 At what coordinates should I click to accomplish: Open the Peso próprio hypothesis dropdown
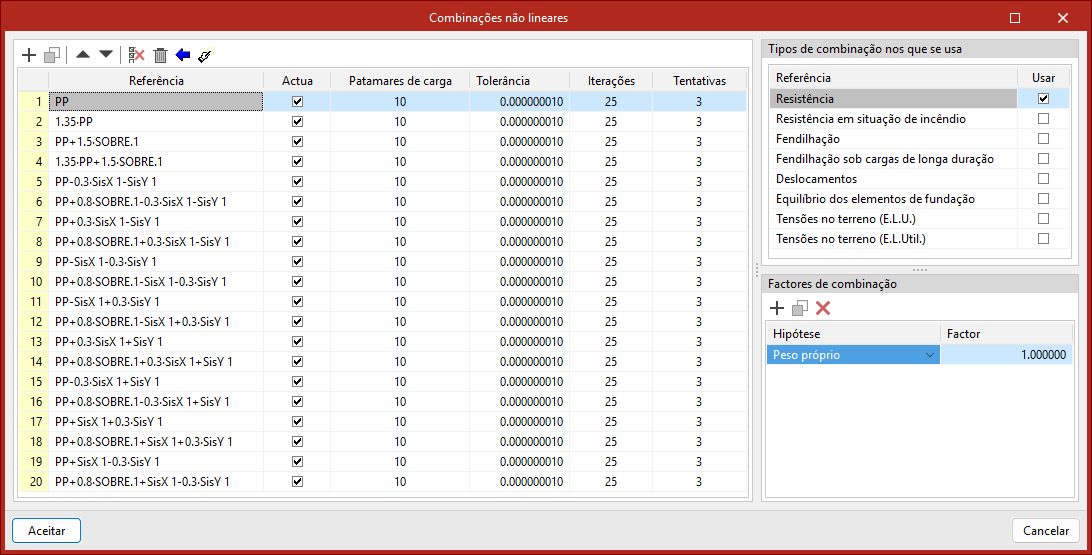click(x=930, y=355)
